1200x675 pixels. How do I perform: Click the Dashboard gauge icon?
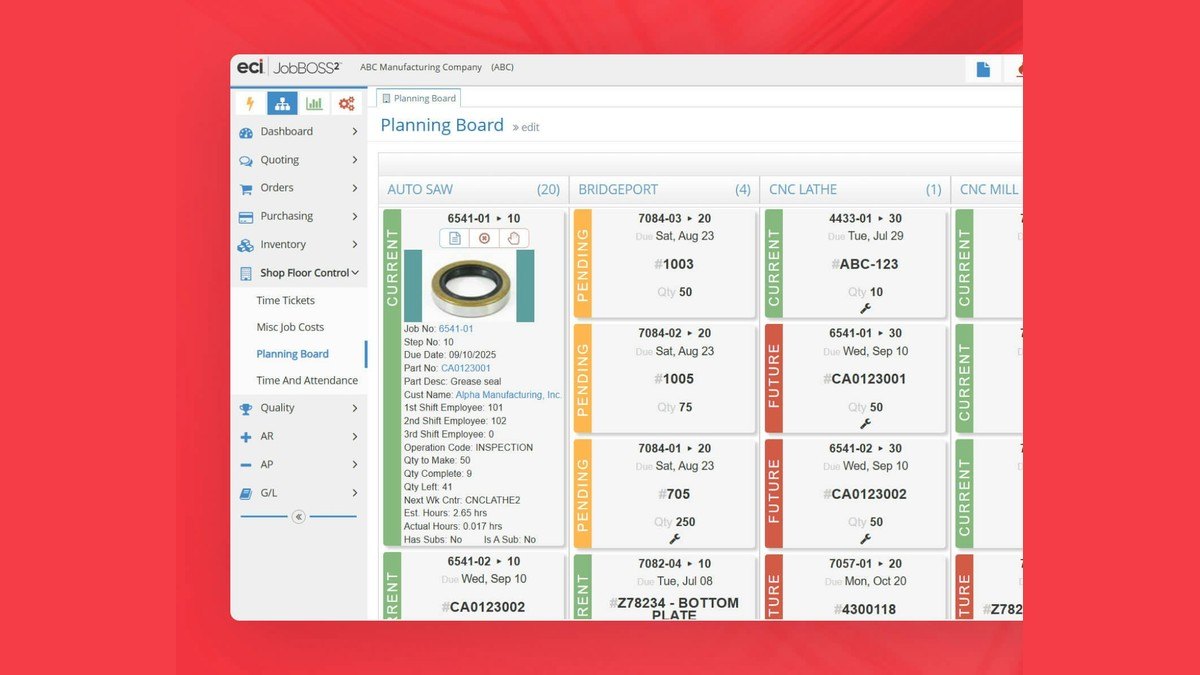tap(246, 132)
